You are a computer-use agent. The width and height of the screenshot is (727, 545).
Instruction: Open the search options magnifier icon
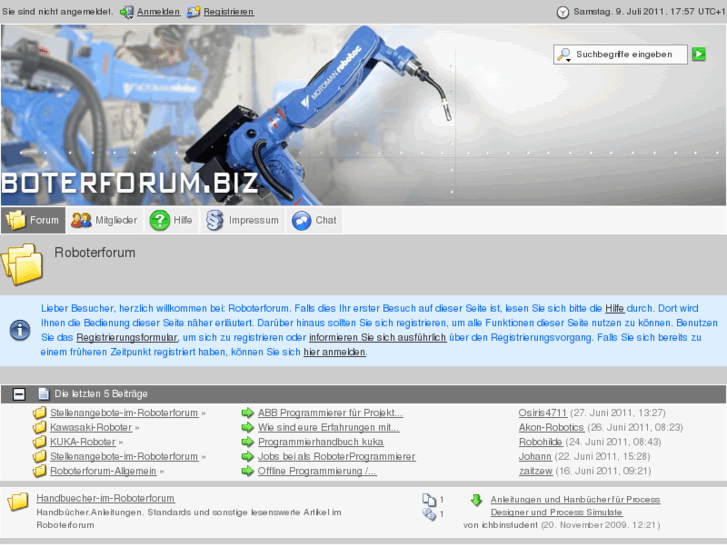coord(564,55)
